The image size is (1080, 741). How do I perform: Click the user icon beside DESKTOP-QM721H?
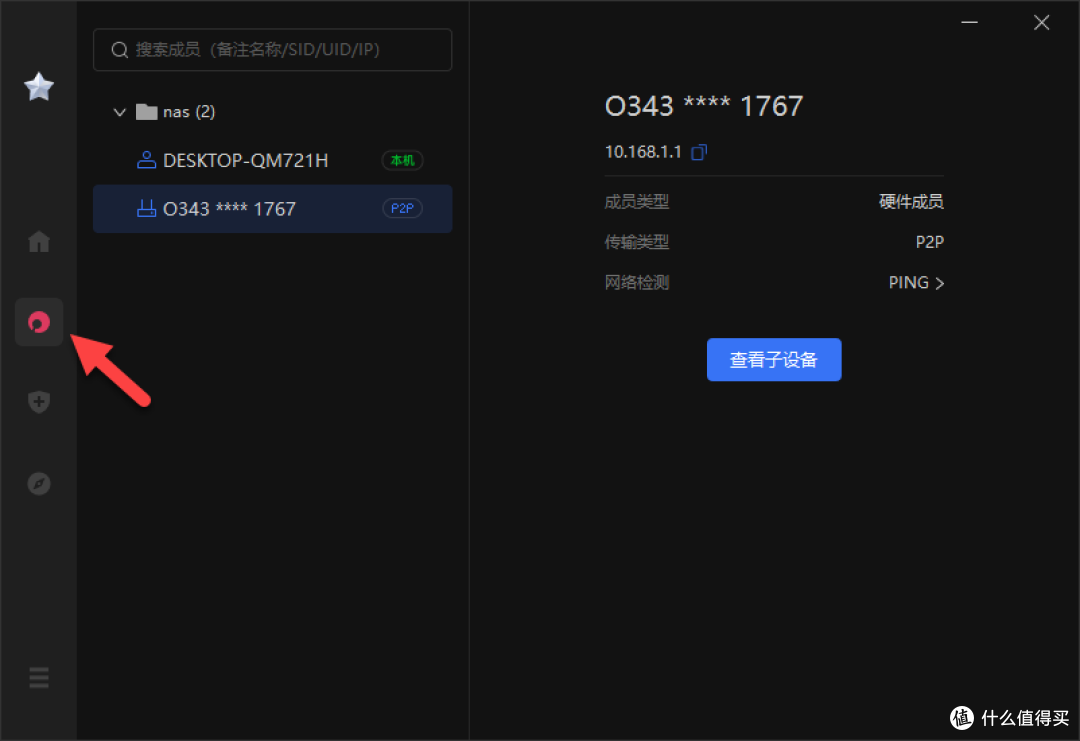[146, 160]
